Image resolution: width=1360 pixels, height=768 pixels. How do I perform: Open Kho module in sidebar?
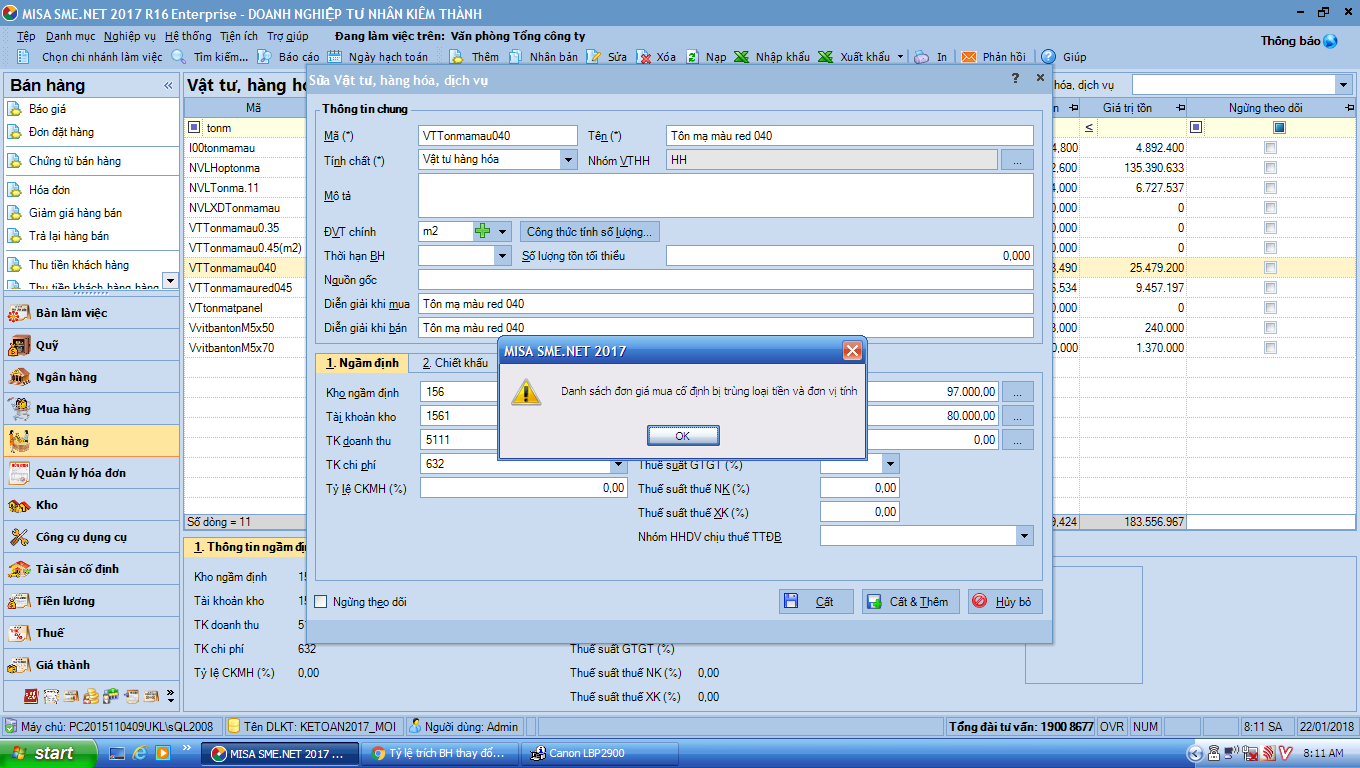tap(91, 505)
